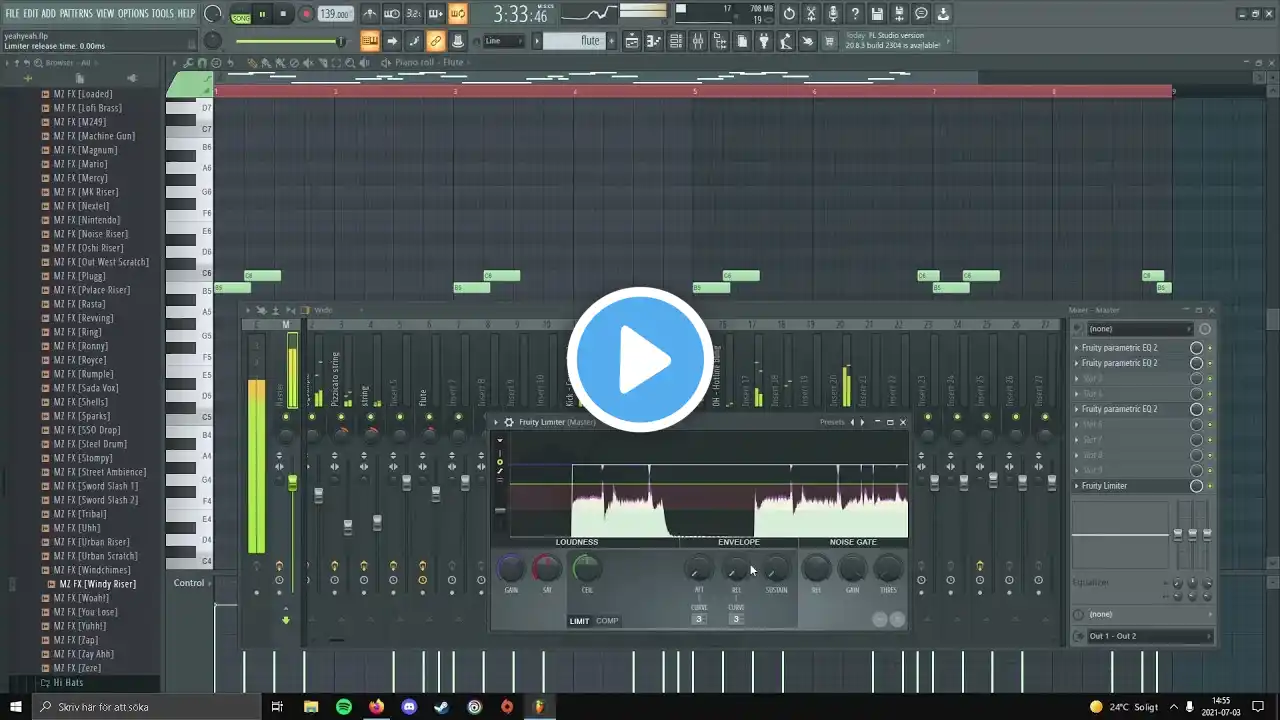
Task: Click the Fruity Limiter Presets label
Action: click(833, 422)
